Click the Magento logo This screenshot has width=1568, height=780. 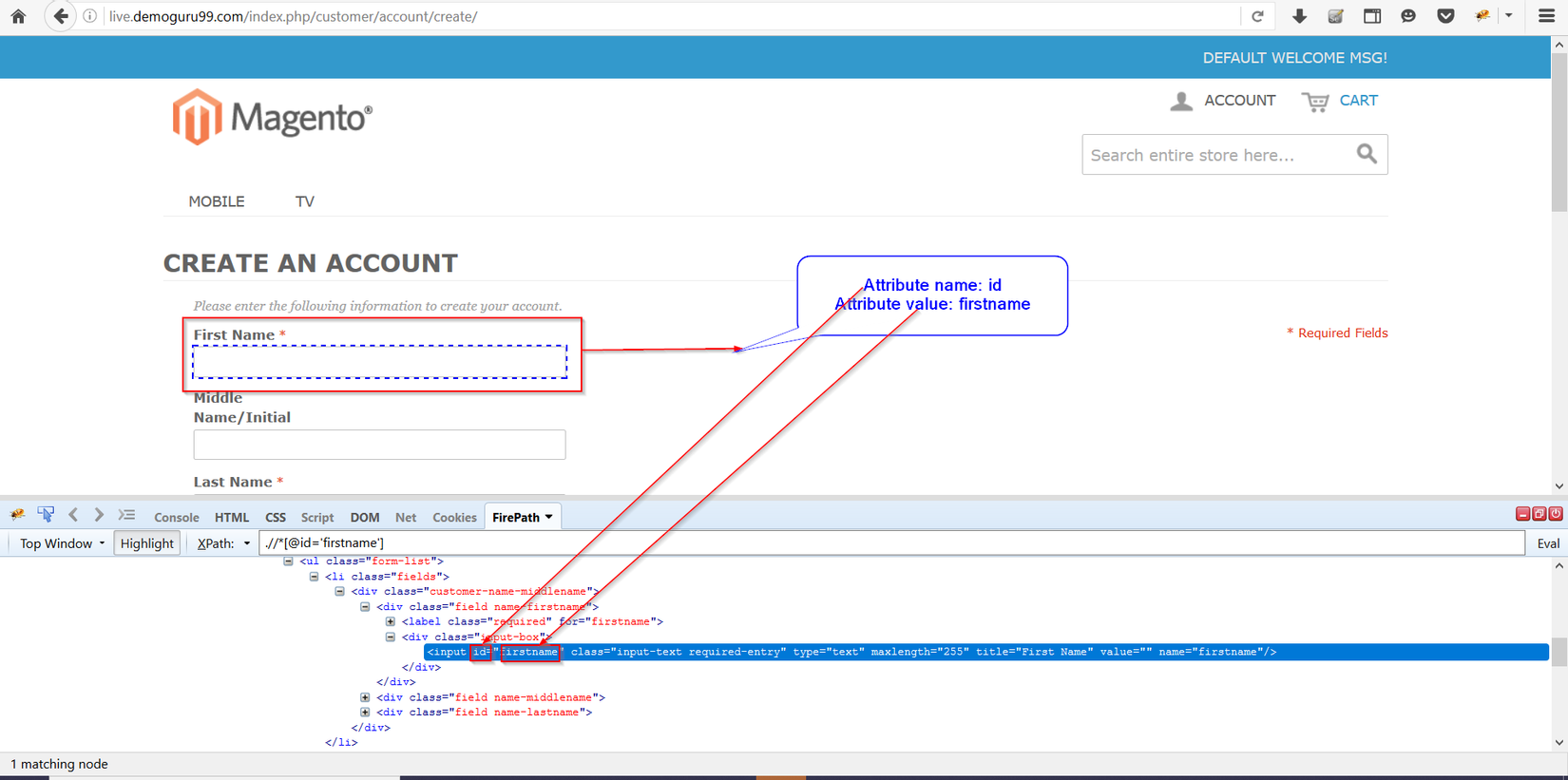(x=273, y=117)
